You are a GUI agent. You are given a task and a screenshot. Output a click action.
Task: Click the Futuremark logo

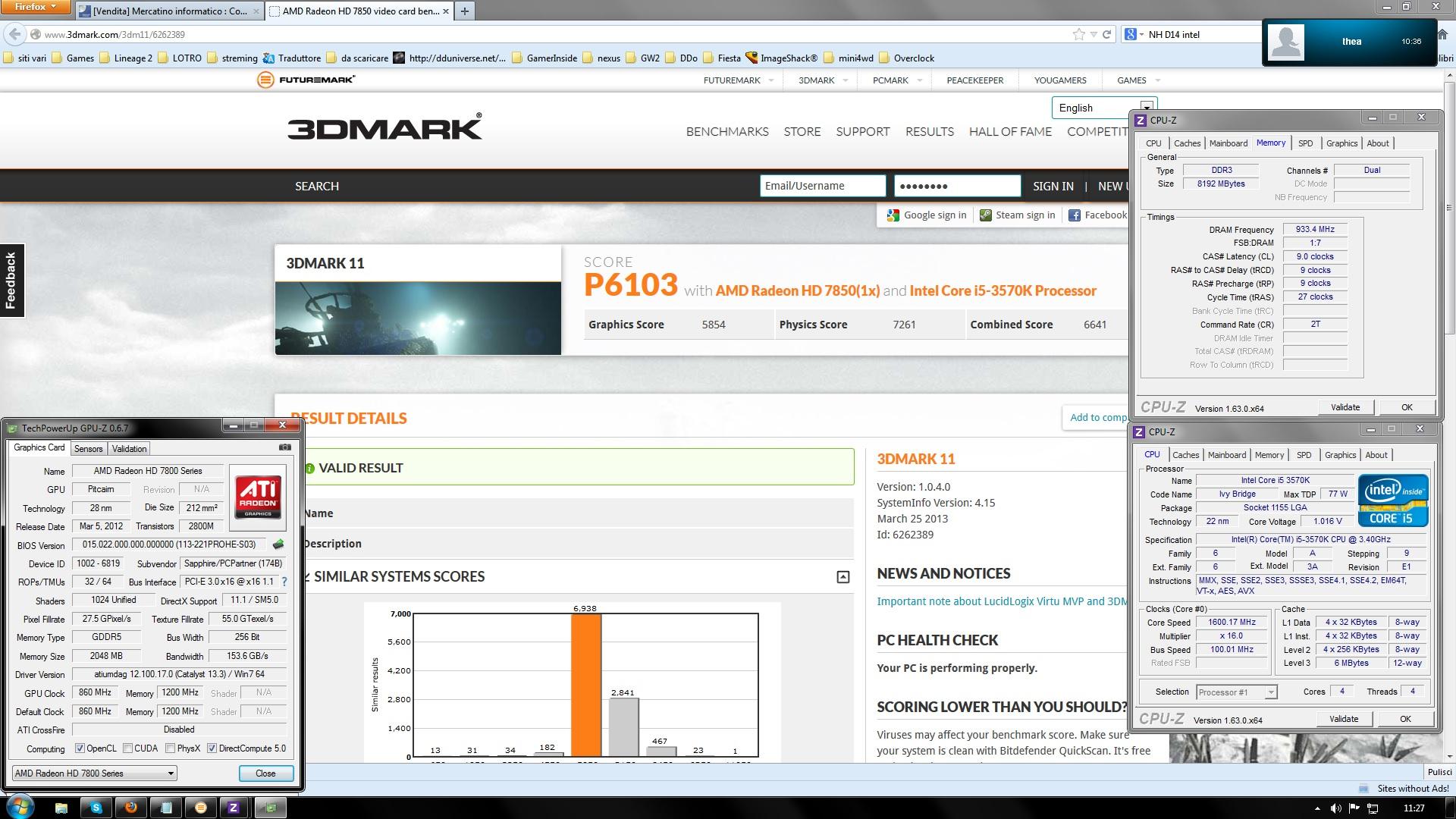pos(306,80)
